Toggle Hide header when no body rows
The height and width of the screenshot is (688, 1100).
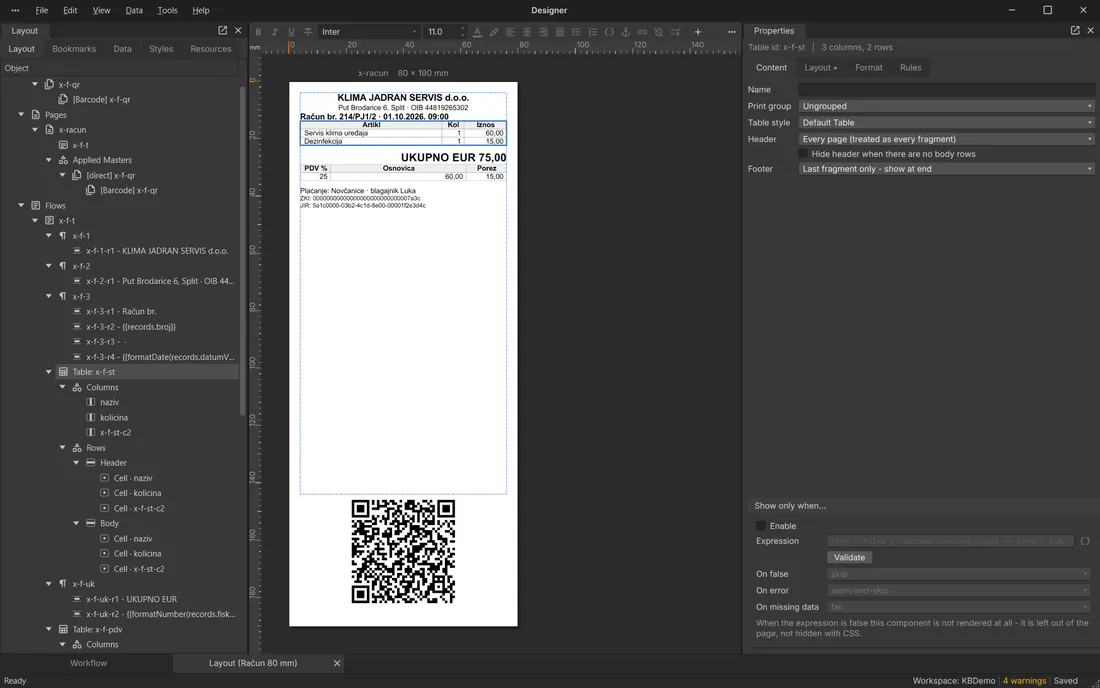pos(803,154)
